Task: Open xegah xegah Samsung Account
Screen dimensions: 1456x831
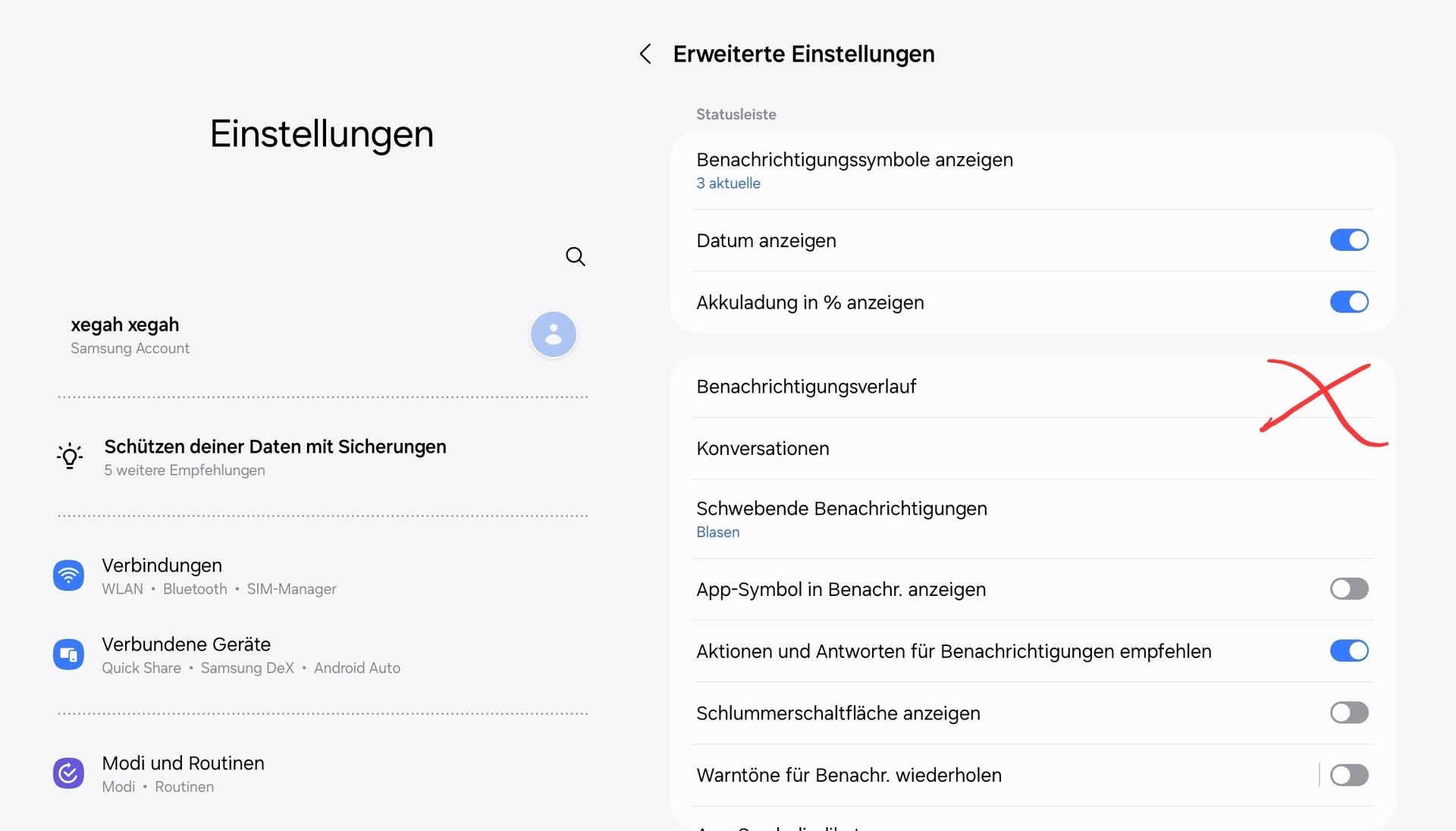Action: pyautogui.click(x=322, y=335)
